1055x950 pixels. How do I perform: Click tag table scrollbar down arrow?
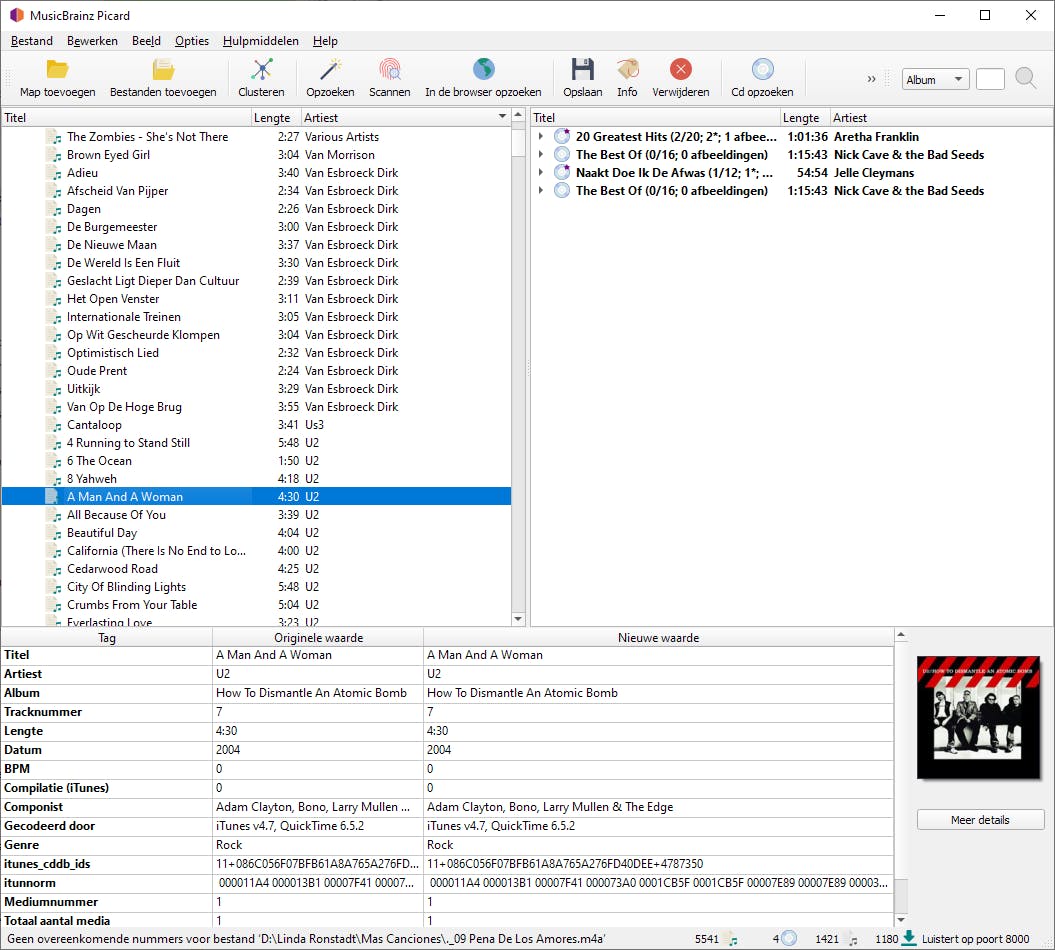[901, 919]
